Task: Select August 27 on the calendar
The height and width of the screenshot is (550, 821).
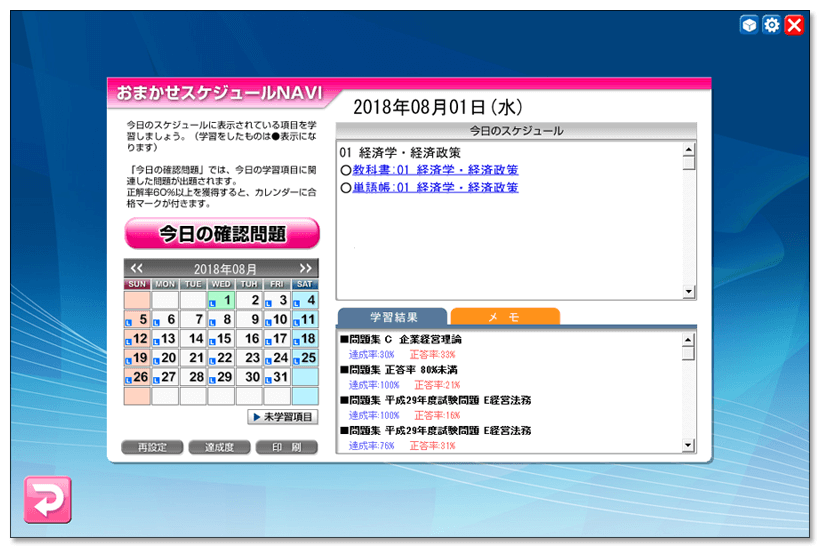Action: point(165,377)
